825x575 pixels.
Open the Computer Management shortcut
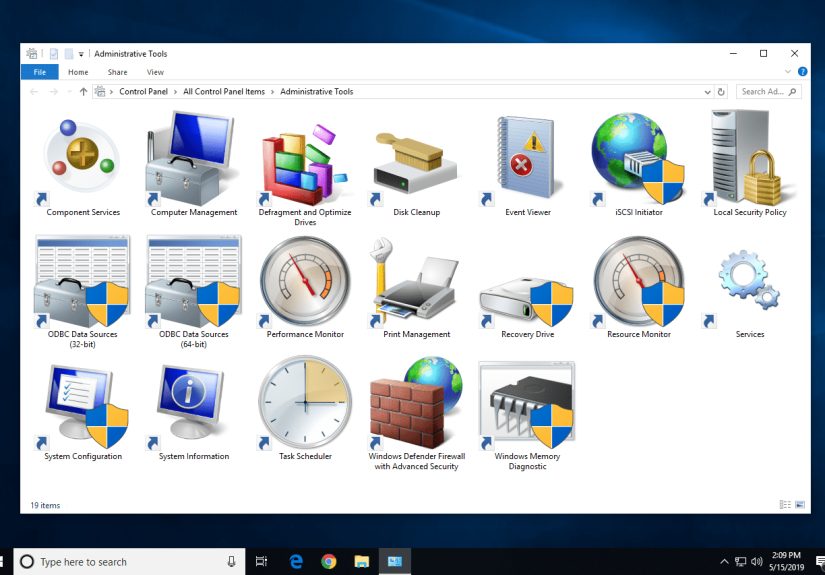(194, 158)
